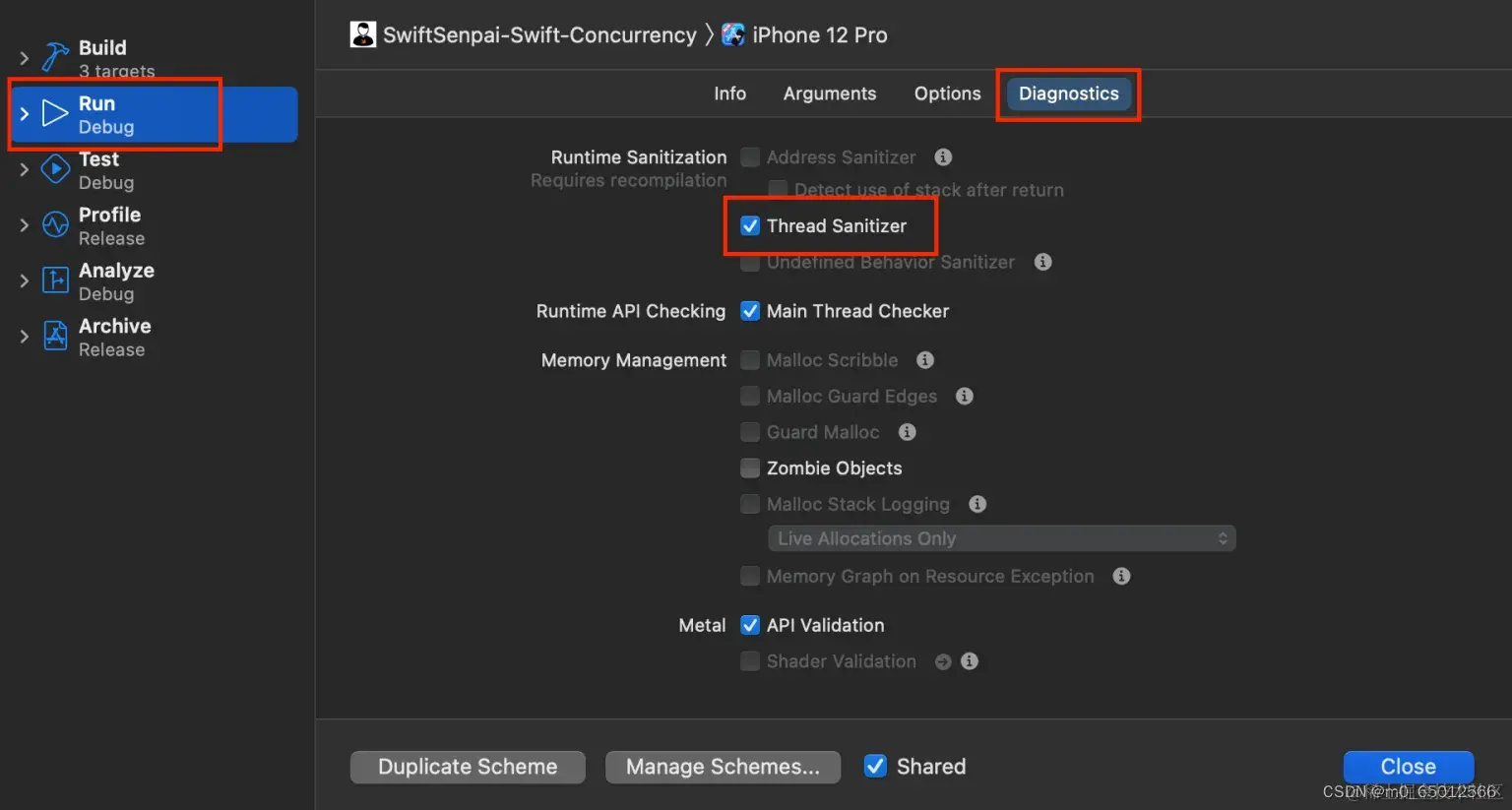Click the Archive action icon
The image size is (1512, 810).
pyautogui.click(x=55, y=337)
